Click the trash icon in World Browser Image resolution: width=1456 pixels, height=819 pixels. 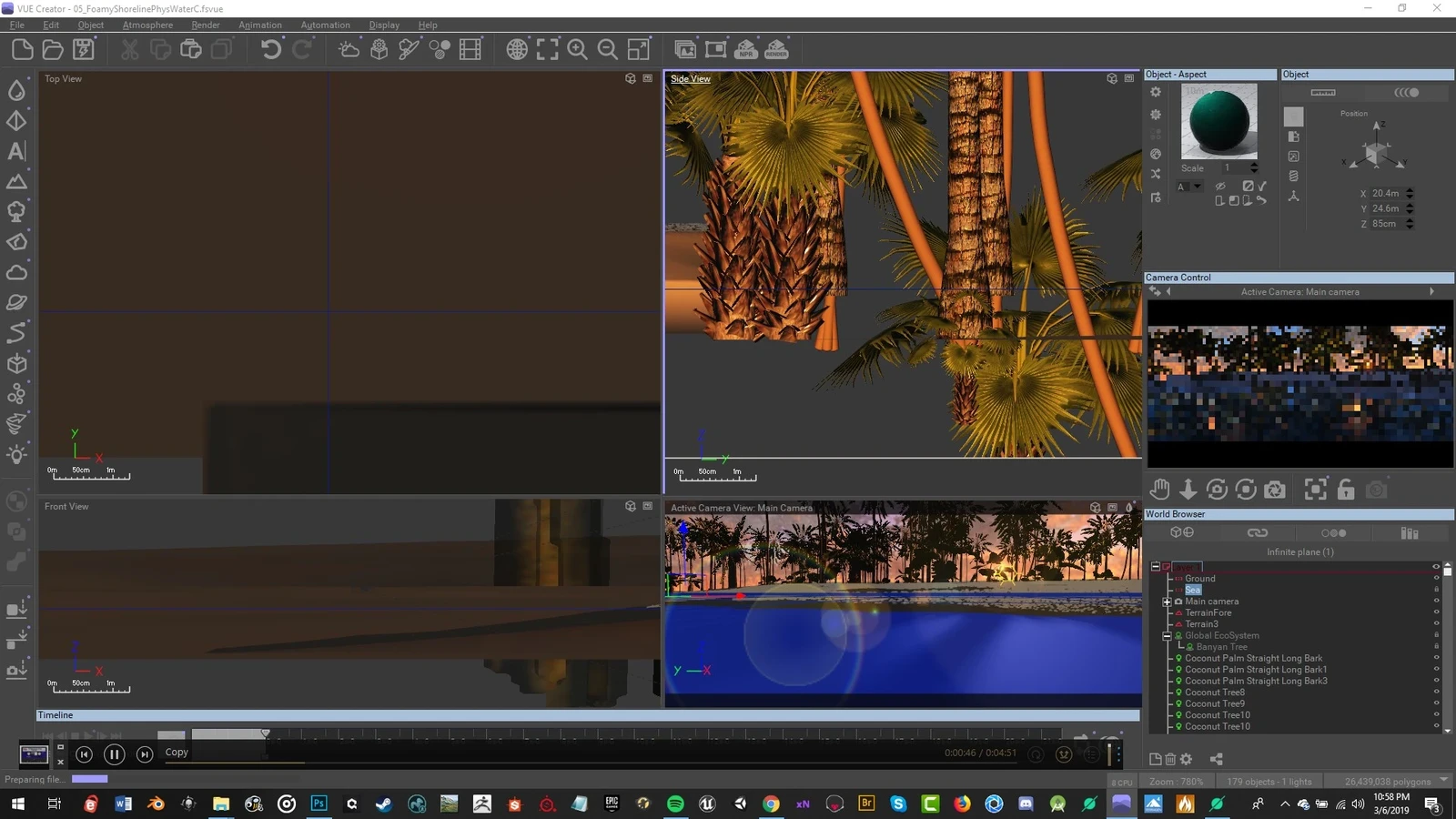pyautogui.click(x=1170, y=759)
